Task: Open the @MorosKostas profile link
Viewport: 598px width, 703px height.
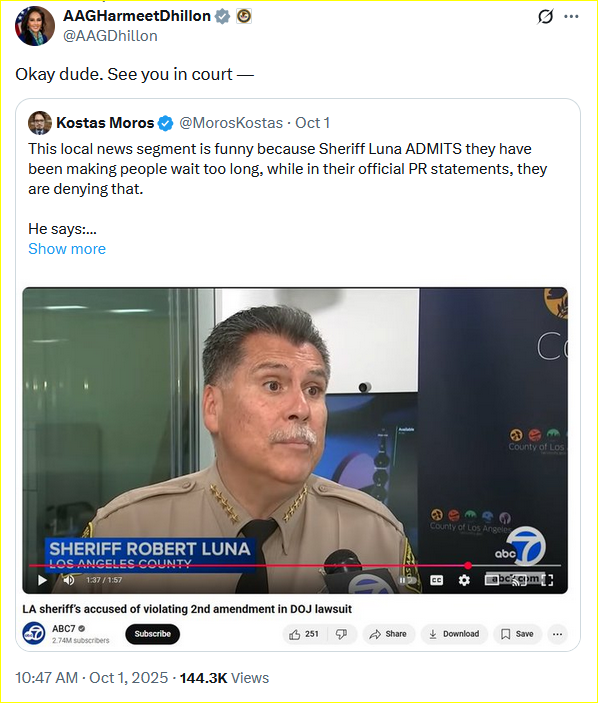Action: [231, 123]
